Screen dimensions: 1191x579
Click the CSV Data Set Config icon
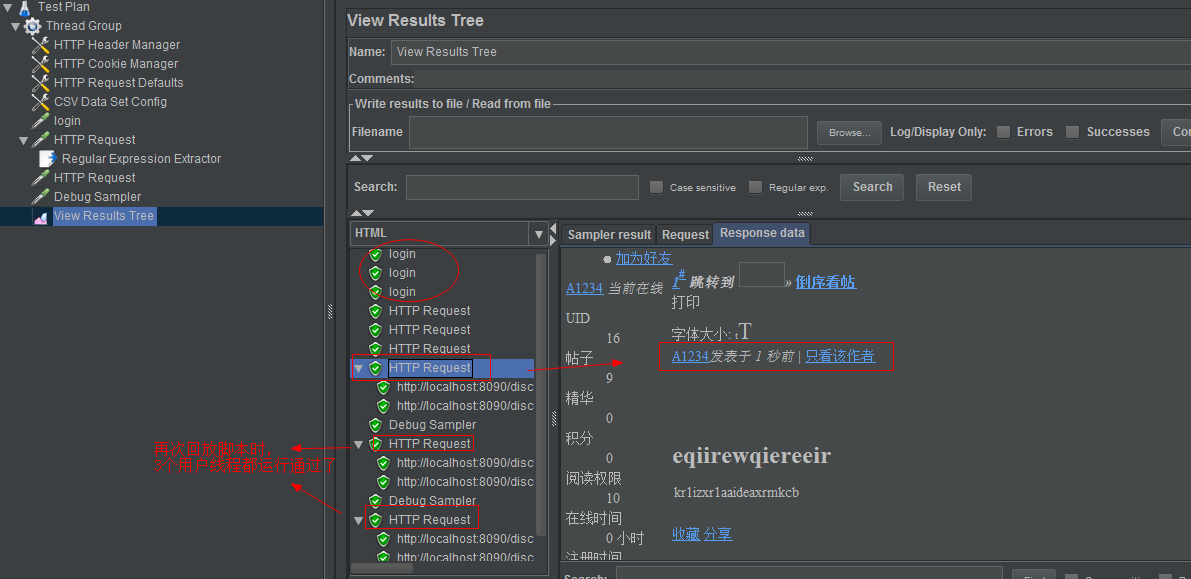(40, 102)
